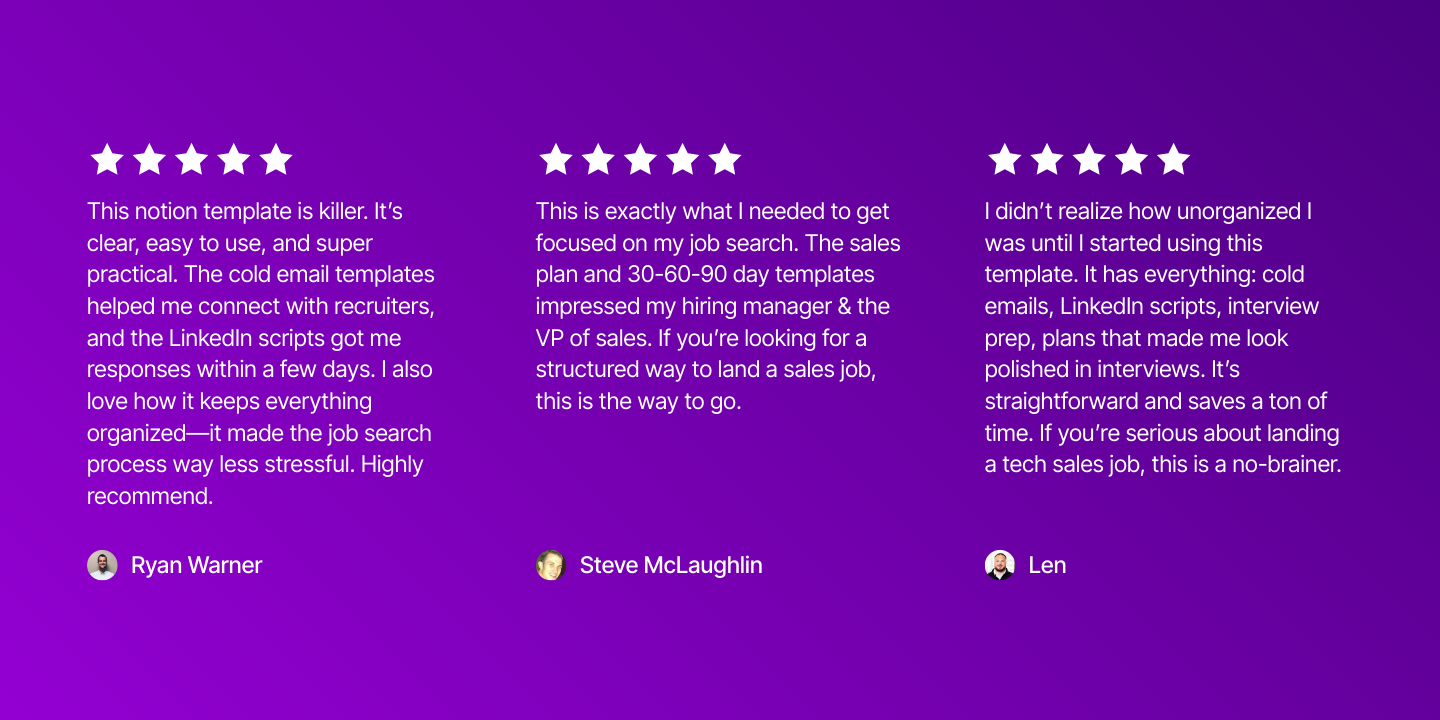Image resolution: width=1440 pixels, height=720 pixels.
Task: Click last star in Steve McLaughlin's rating
Action: (x=724, y=159)
